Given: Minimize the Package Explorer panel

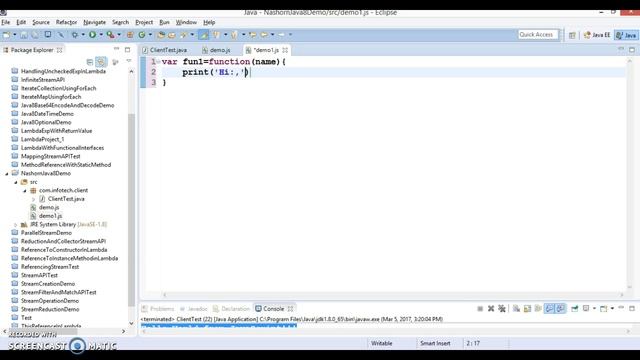Looking at the screenshot, I should [116, 49].
